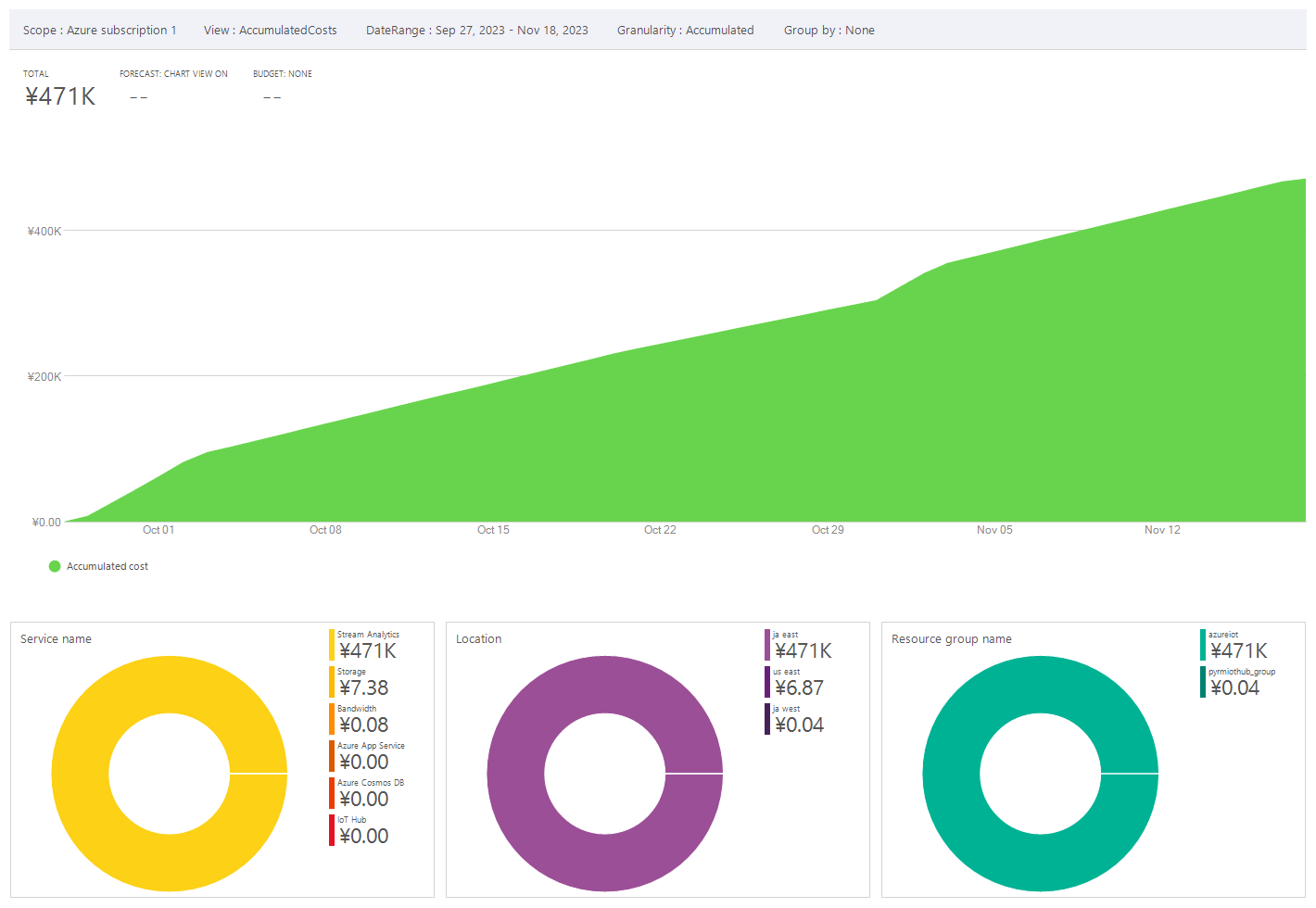The width and height of the screenshot is (1316, 908).
Task: Click the Azure Cosmos DB legend item
Action: click(x=369, y=794)
